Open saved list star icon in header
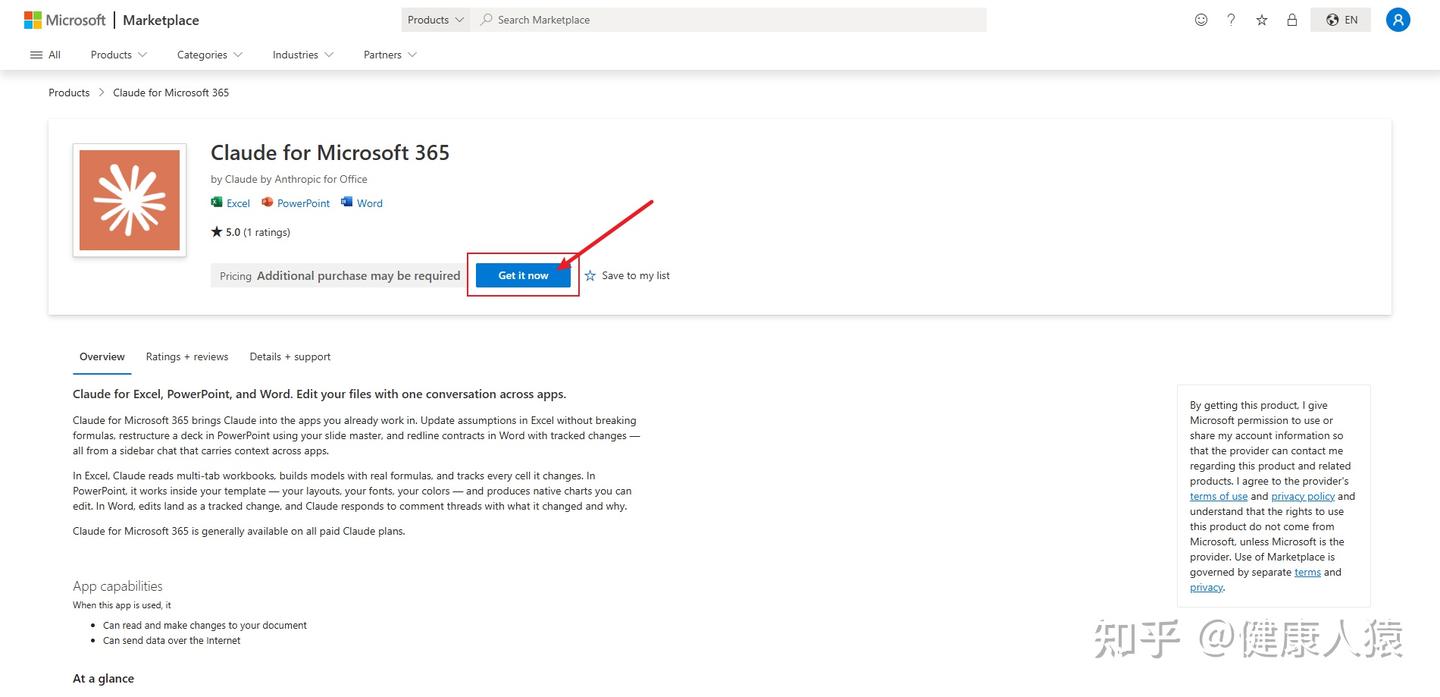1440x697 pixels. [1262, 20]
